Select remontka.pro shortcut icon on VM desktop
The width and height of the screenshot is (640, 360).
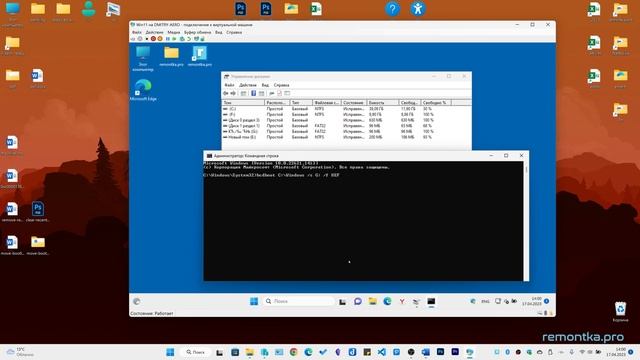coord(200,56)
